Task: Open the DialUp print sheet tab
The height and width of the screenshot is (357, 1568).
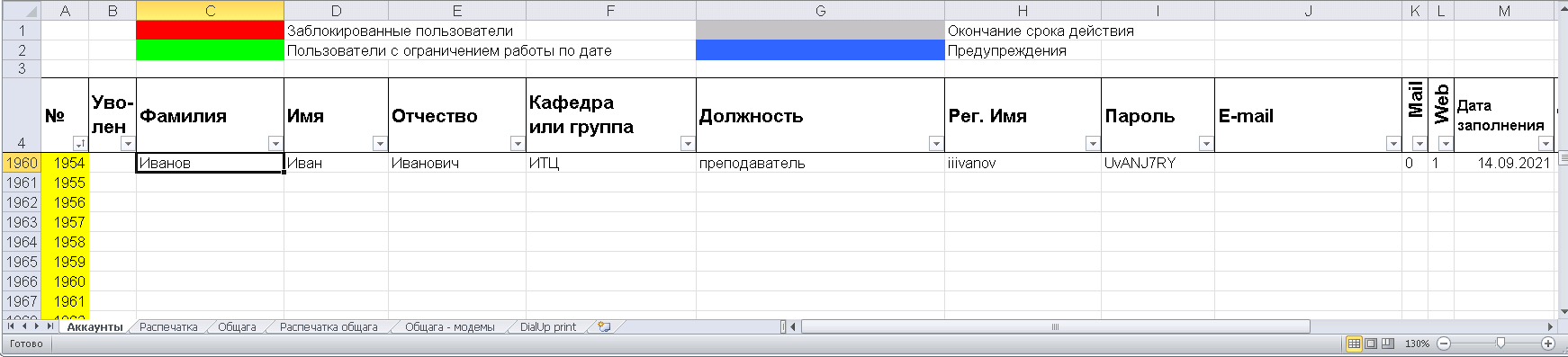Action: tap(548, 327)
